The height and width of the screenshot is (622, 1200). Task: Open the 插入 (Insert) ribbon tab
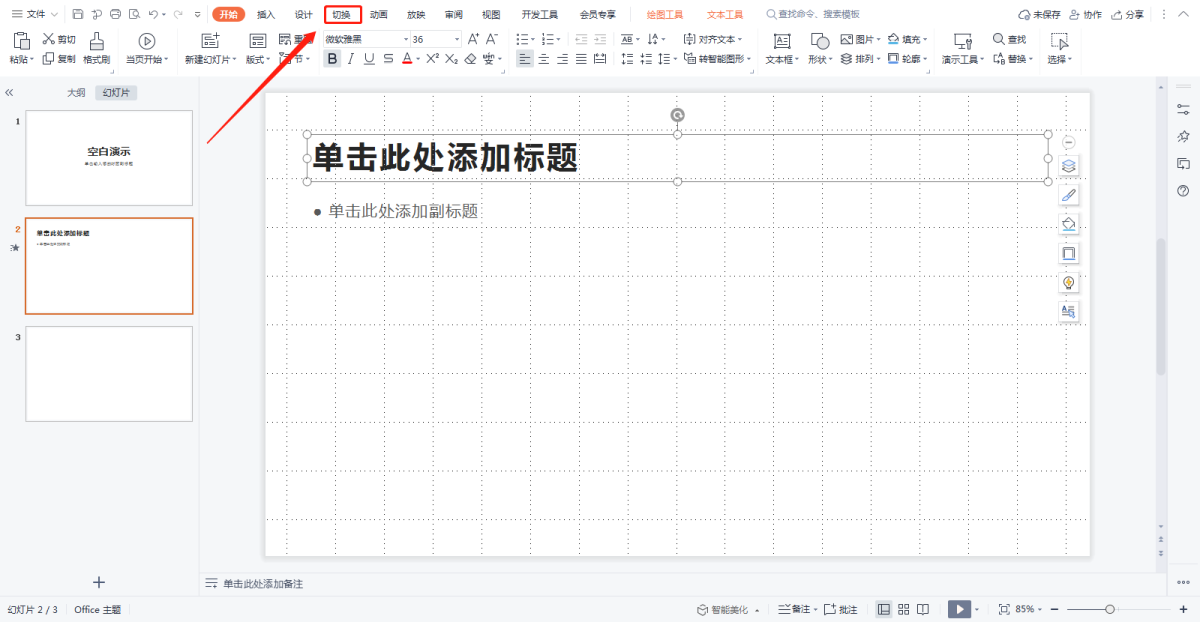click(266, 15)
